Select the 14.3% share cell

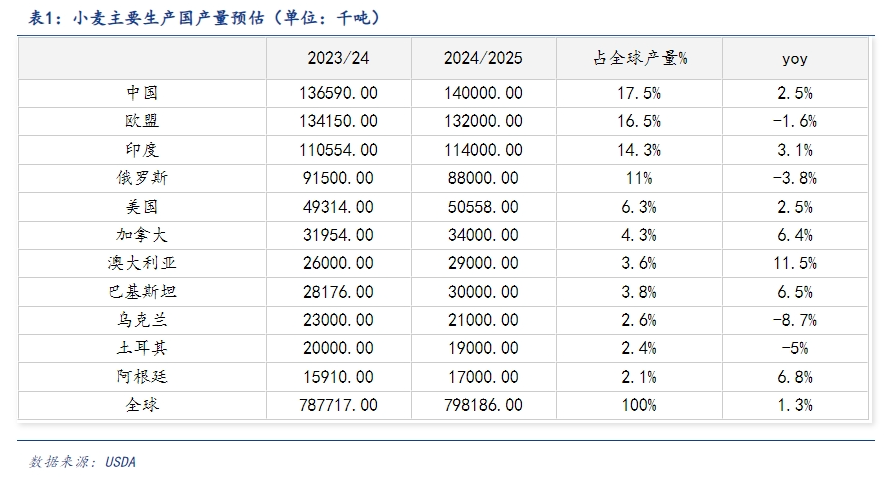(x=639, y=150)
